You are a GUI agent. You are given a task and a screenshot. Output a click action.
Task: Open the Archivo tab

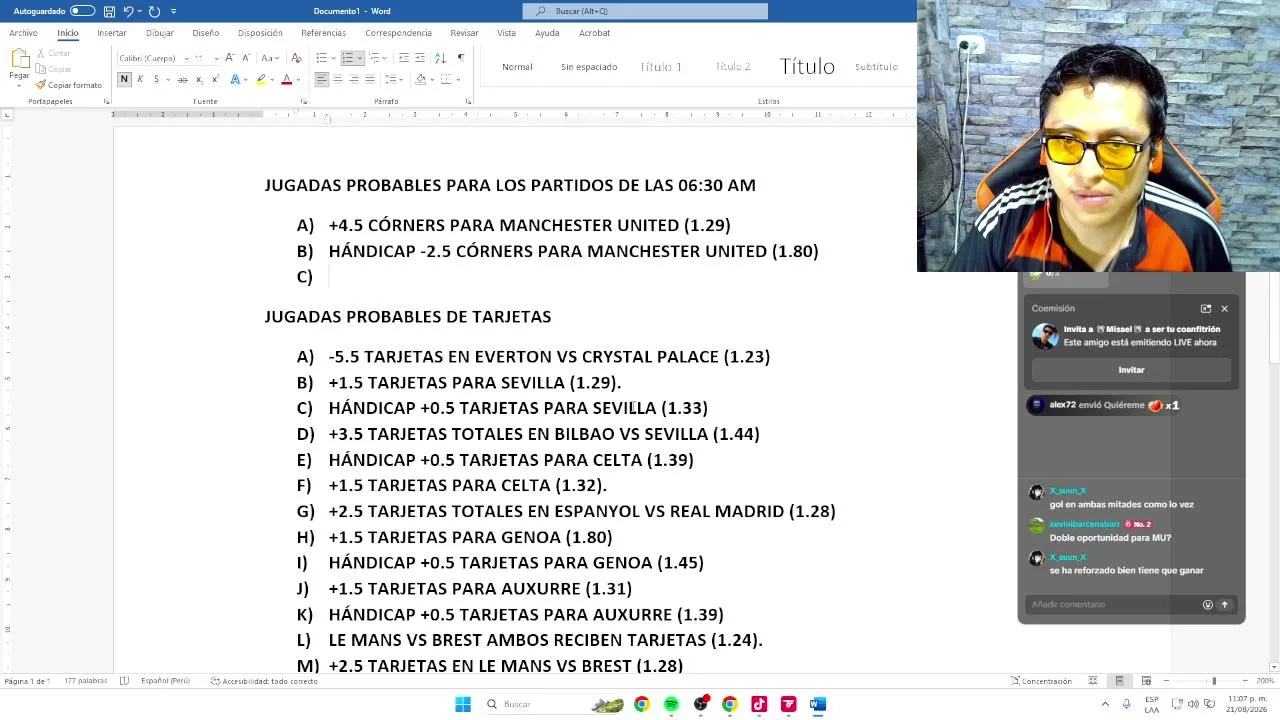(x=23, y=33)
